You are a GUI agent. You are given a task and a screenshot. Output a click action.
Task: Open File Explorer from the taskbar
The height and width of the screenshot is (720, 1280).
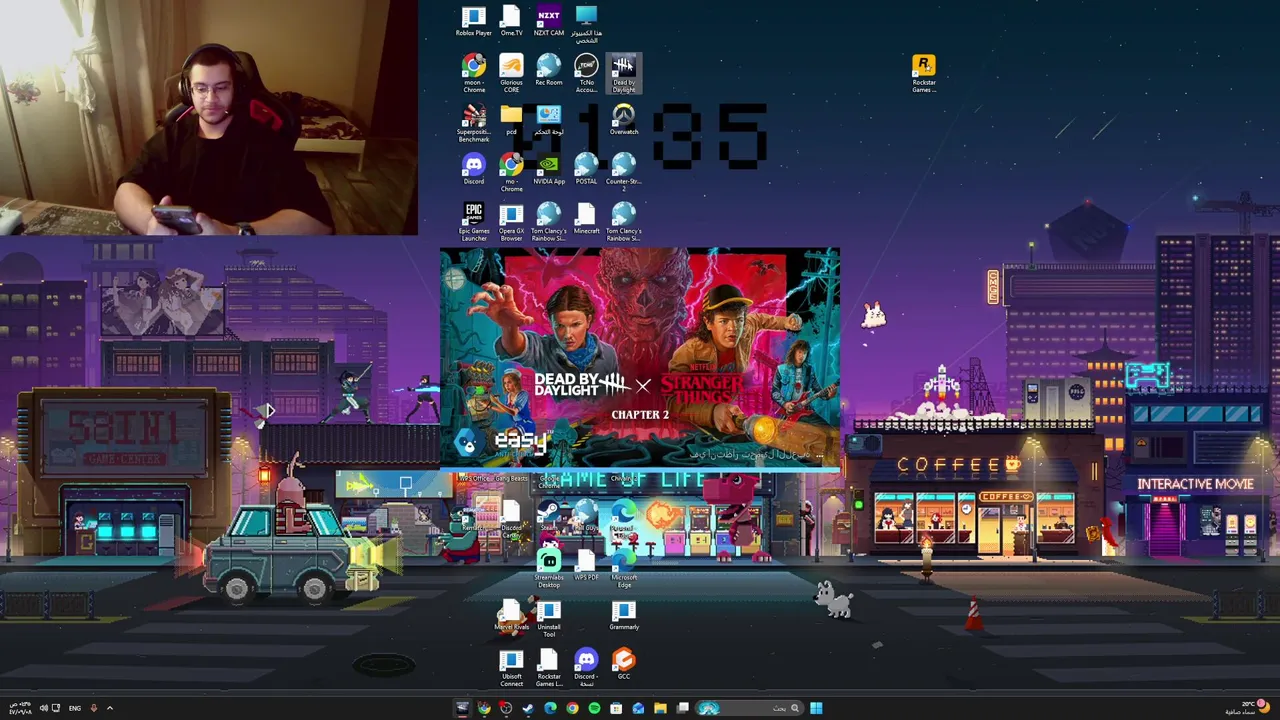(660, 708)
